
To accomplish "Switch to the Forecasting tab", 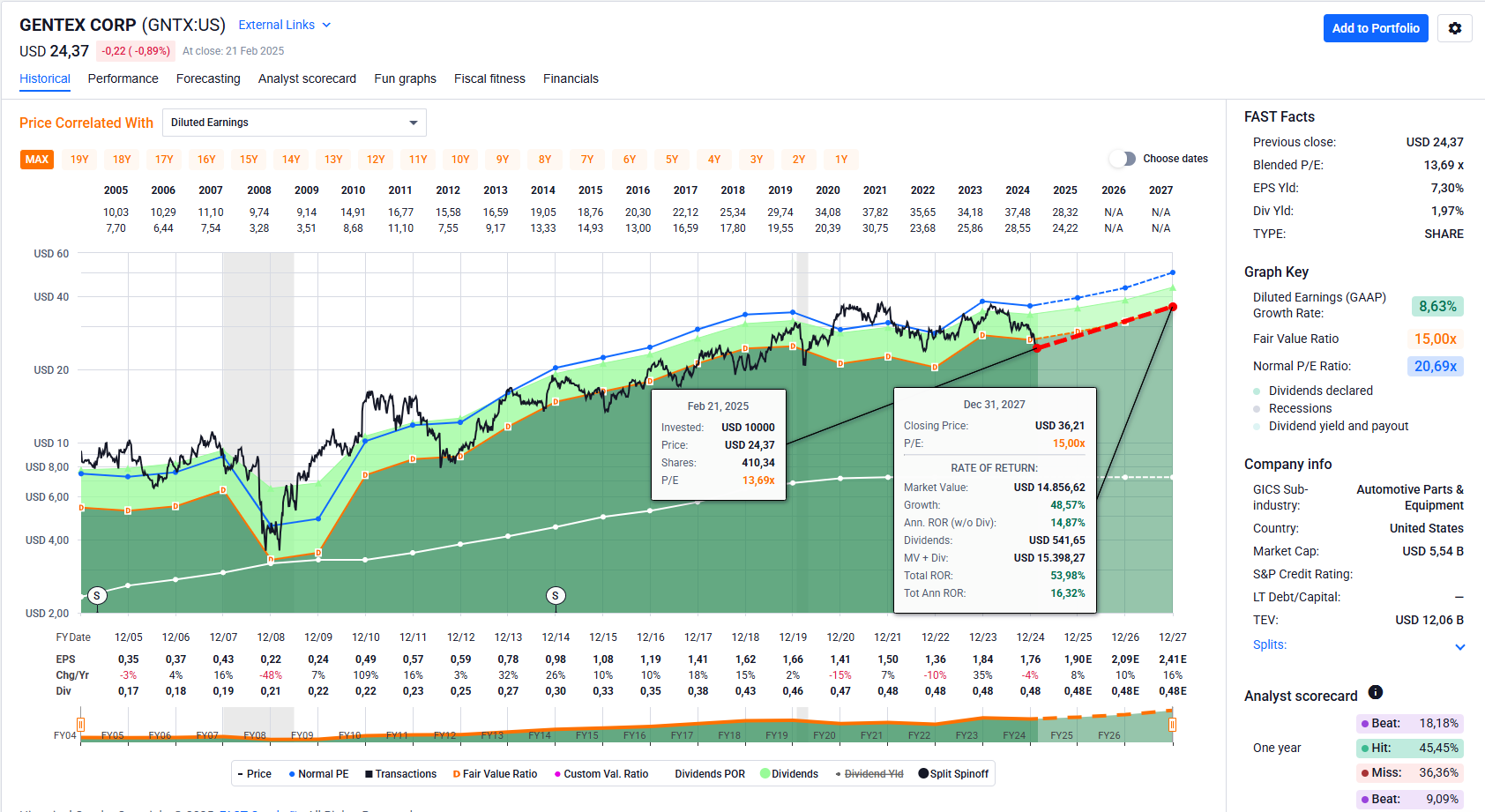I will (208, 78).
